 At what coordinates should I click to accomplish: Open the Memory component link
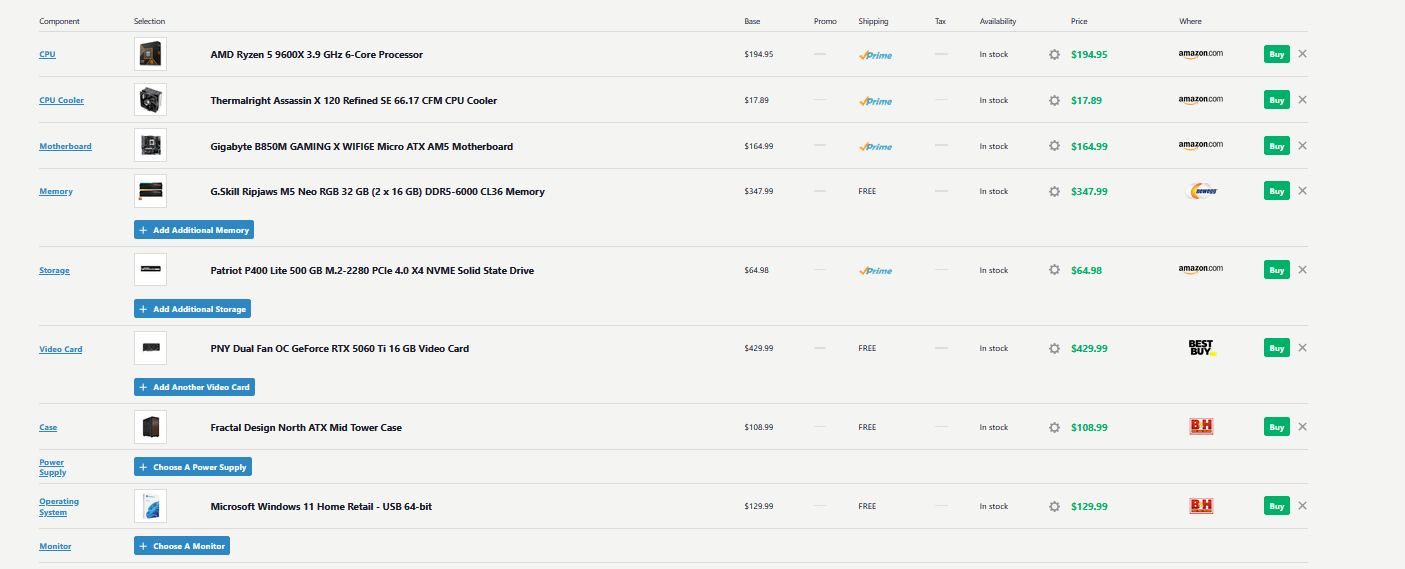[x=56, y=191]
